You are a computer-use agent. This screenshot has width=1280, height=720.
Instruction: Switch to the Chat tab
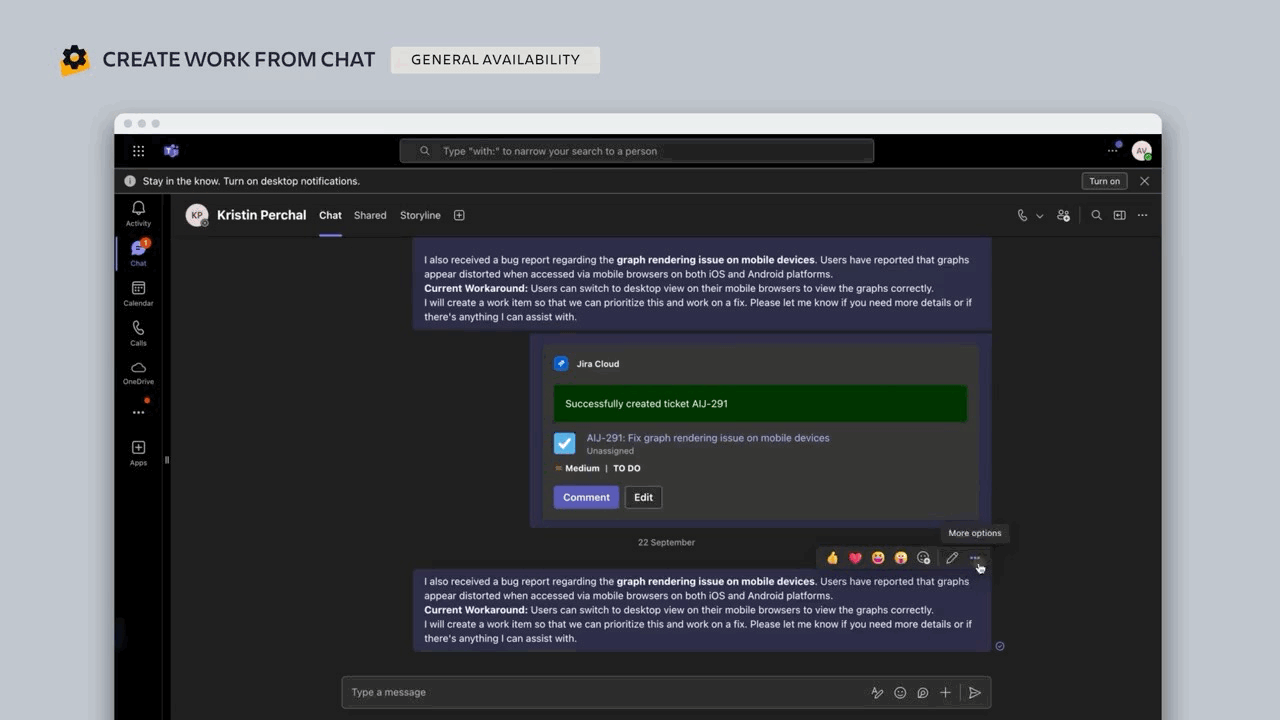[330, 215]
